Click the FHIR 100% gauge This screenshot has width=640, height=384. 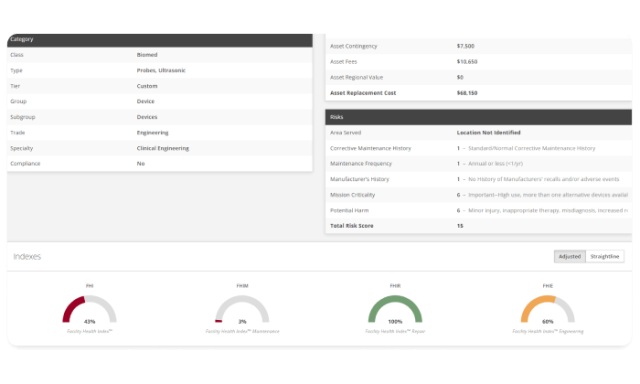coord(395,310)
